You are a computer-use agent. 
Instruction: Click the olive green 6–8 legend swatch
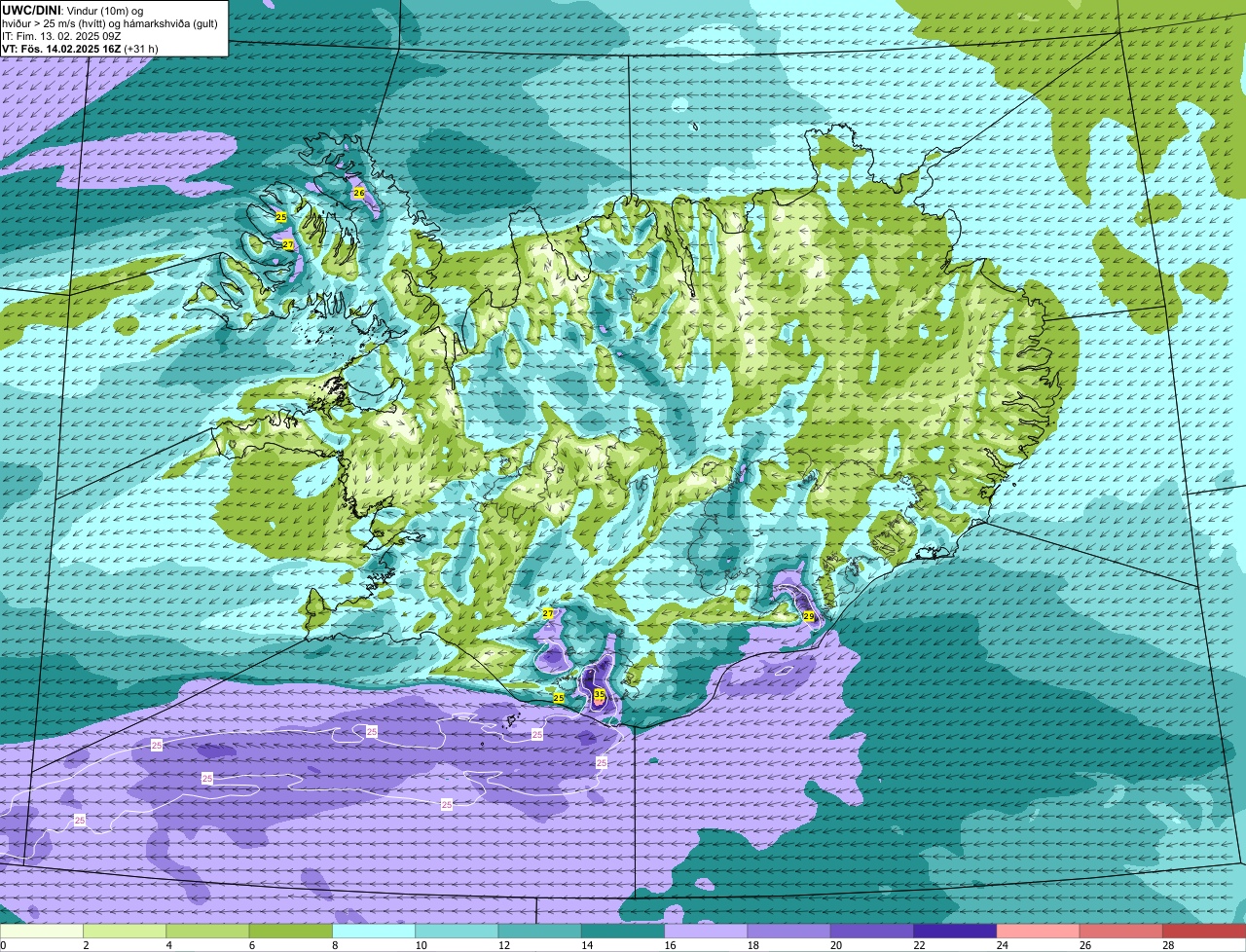tap(291, 932)
